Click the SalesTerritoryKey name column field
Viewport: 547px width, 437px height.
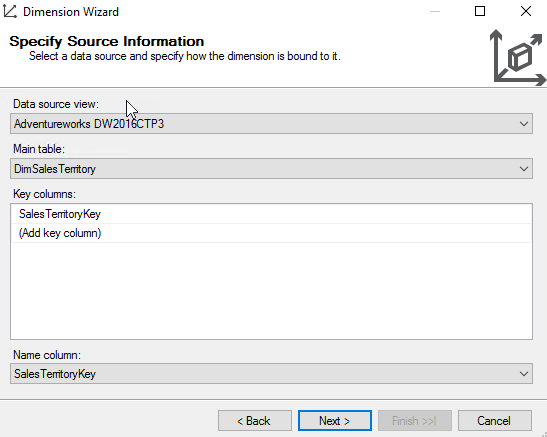click(271, 374)
